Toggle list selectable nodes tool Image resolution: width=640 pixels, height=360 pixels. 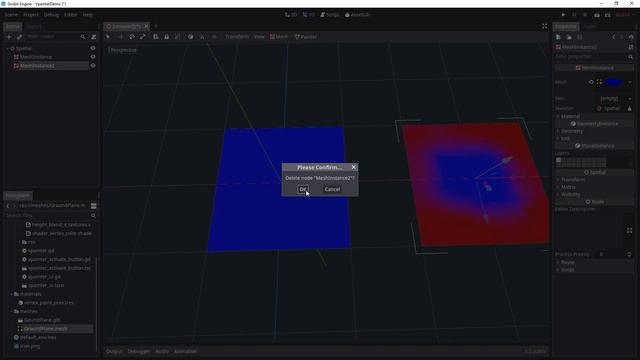(156, 37)
